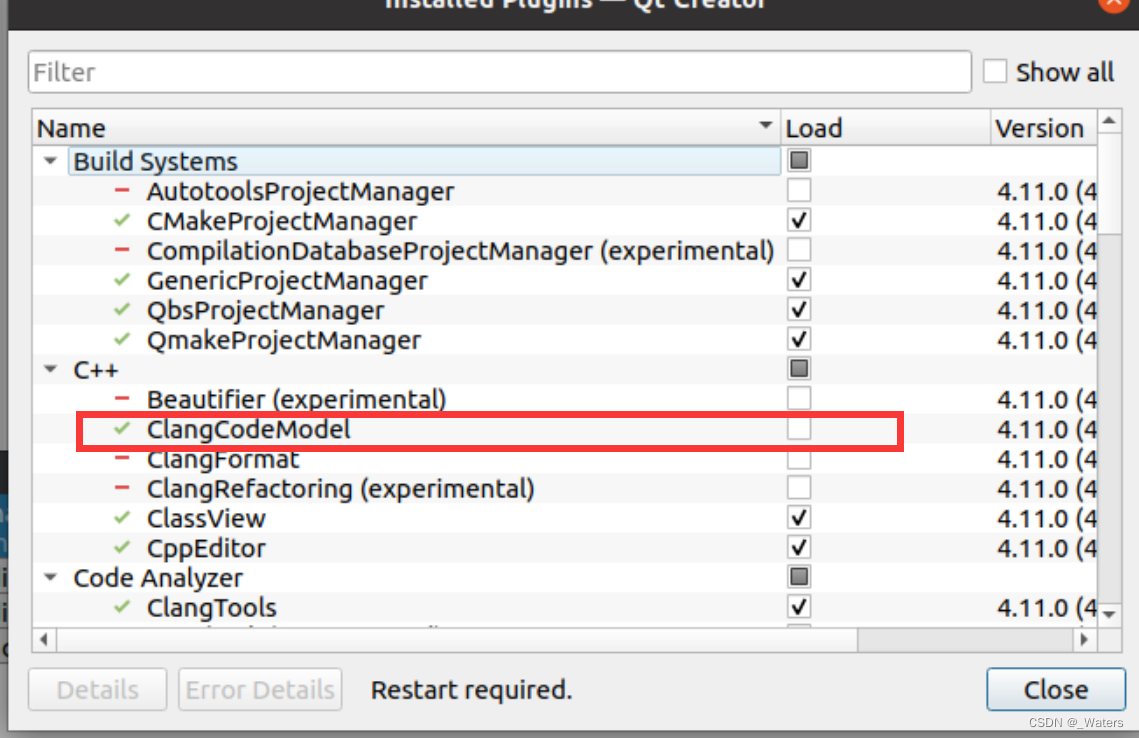Collapse the Code Analyzer group

(x=50, y=577)
